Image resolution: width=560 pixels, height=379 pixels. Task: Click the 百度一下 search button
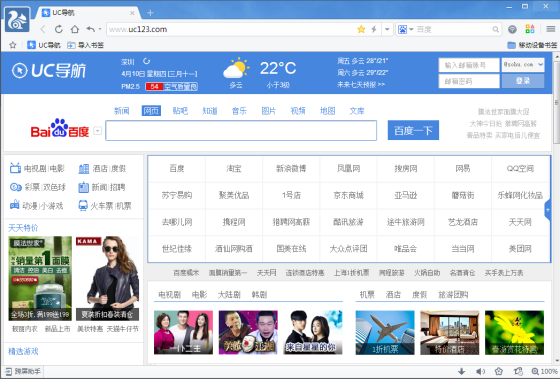[x=413, y=130]
